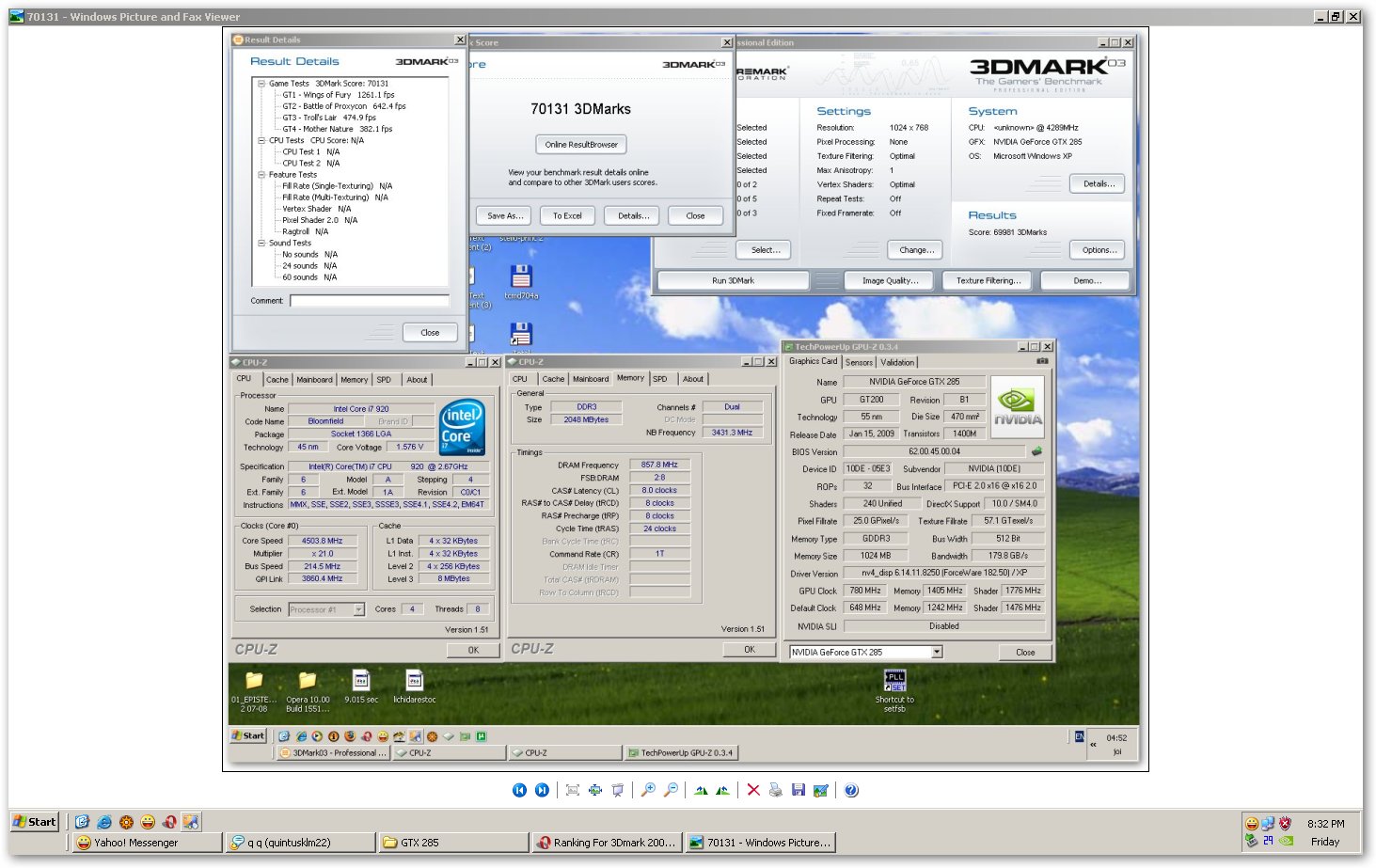This screenshot has width=1376, height=868.
Task: Open the GPU-Z graphics card selector dropdown
Action: (937, 652)
